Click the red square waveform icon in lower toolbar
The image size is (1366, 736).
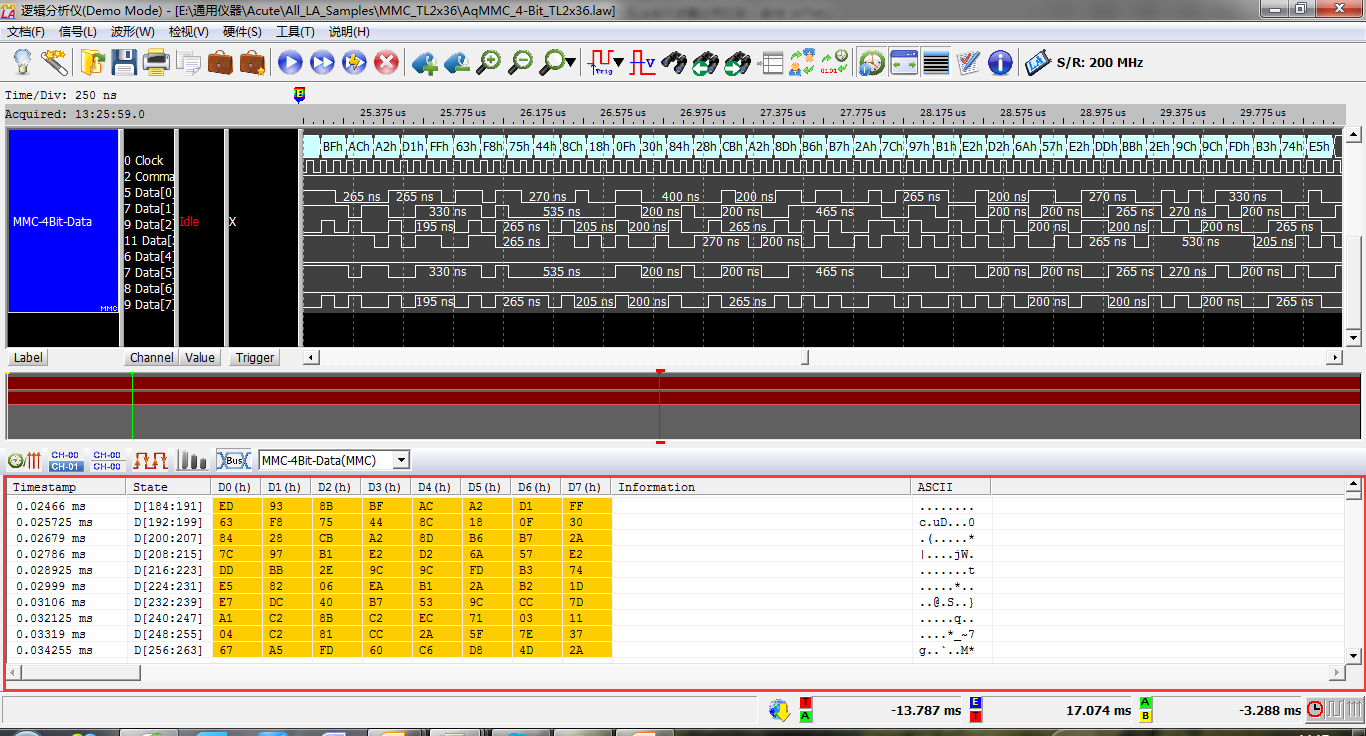click(x=151, y=460)
